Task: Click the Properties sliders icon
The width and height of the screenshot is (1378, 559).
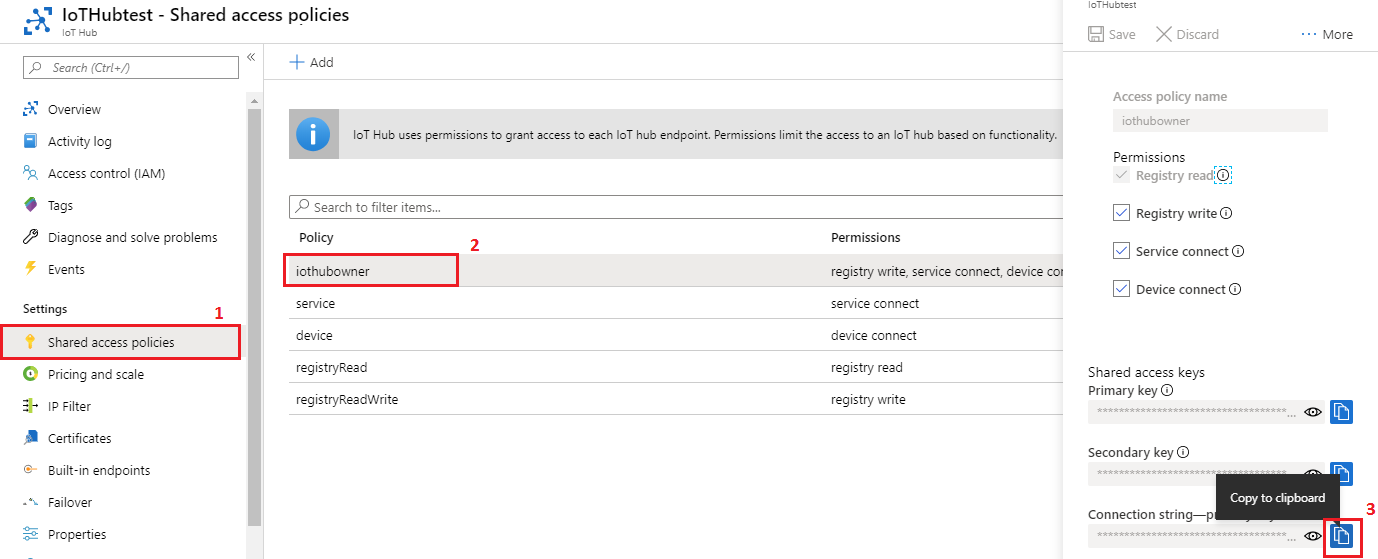Action: pyautogui.click(x=30, y=534)
